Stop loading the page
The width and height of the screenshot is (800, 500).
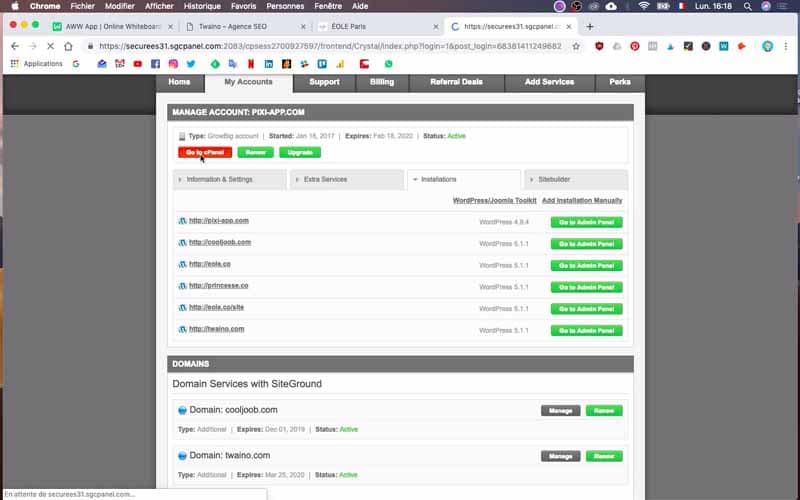(50, 46)
